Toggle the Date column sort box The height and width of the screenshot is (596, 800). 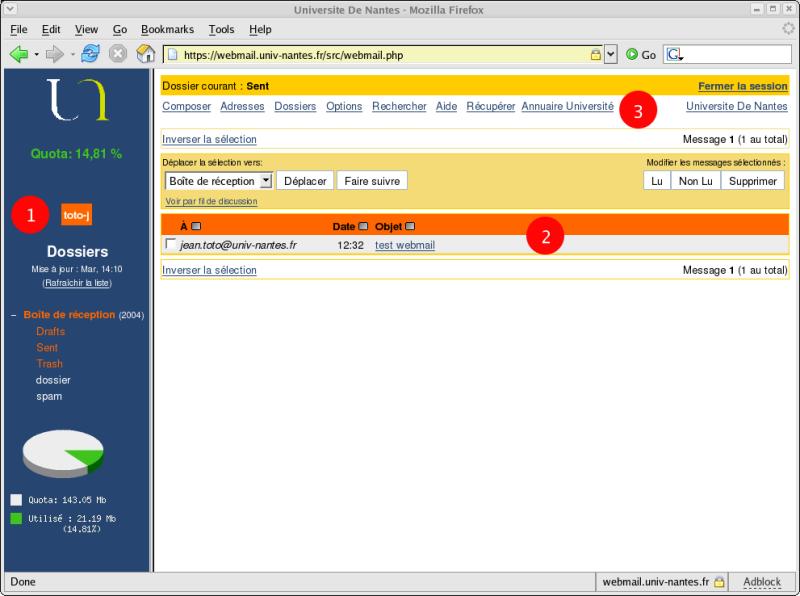pyautogui.click(x=363, y=226)
